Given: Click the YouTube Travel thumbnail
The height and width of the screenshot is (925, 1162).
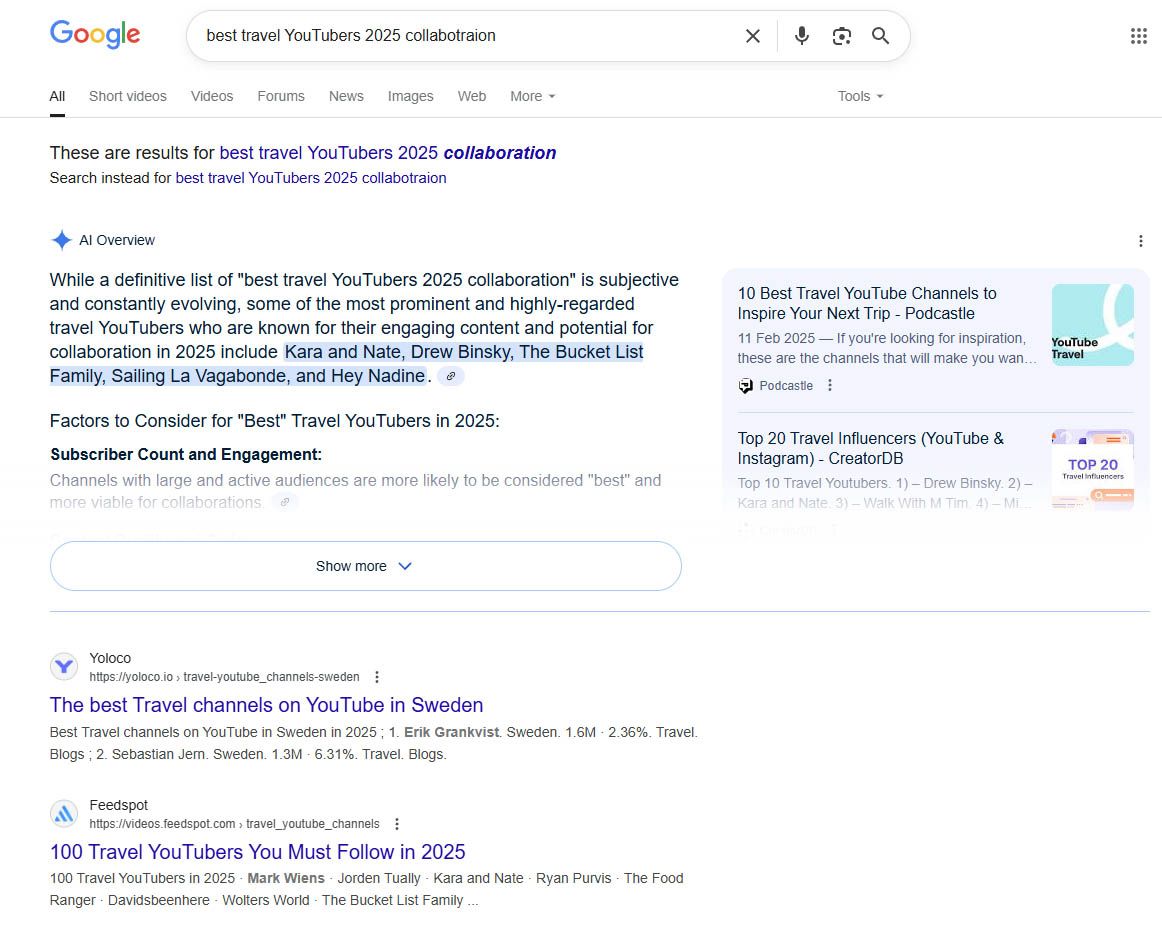Looking at the screenshot, I should tap(1092, 325).
